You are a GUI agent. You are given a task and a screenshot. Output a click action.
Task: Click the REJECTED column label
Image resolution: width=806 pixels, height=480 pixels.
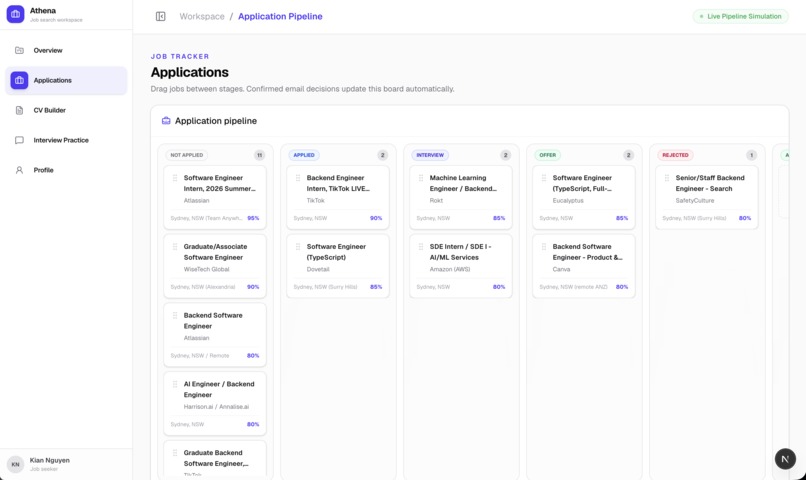tap(675, 155)
